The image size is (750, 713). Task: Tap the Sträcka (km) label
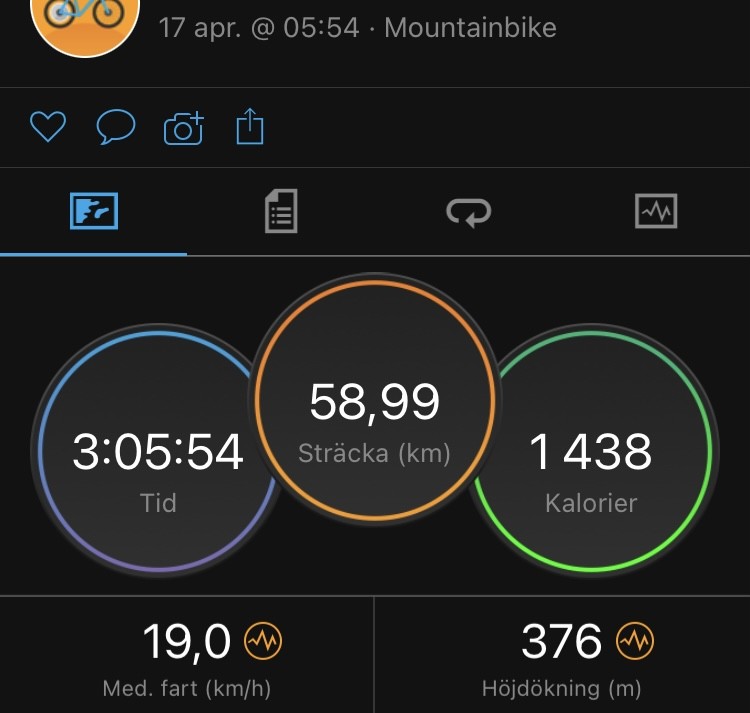click(375, 453)
